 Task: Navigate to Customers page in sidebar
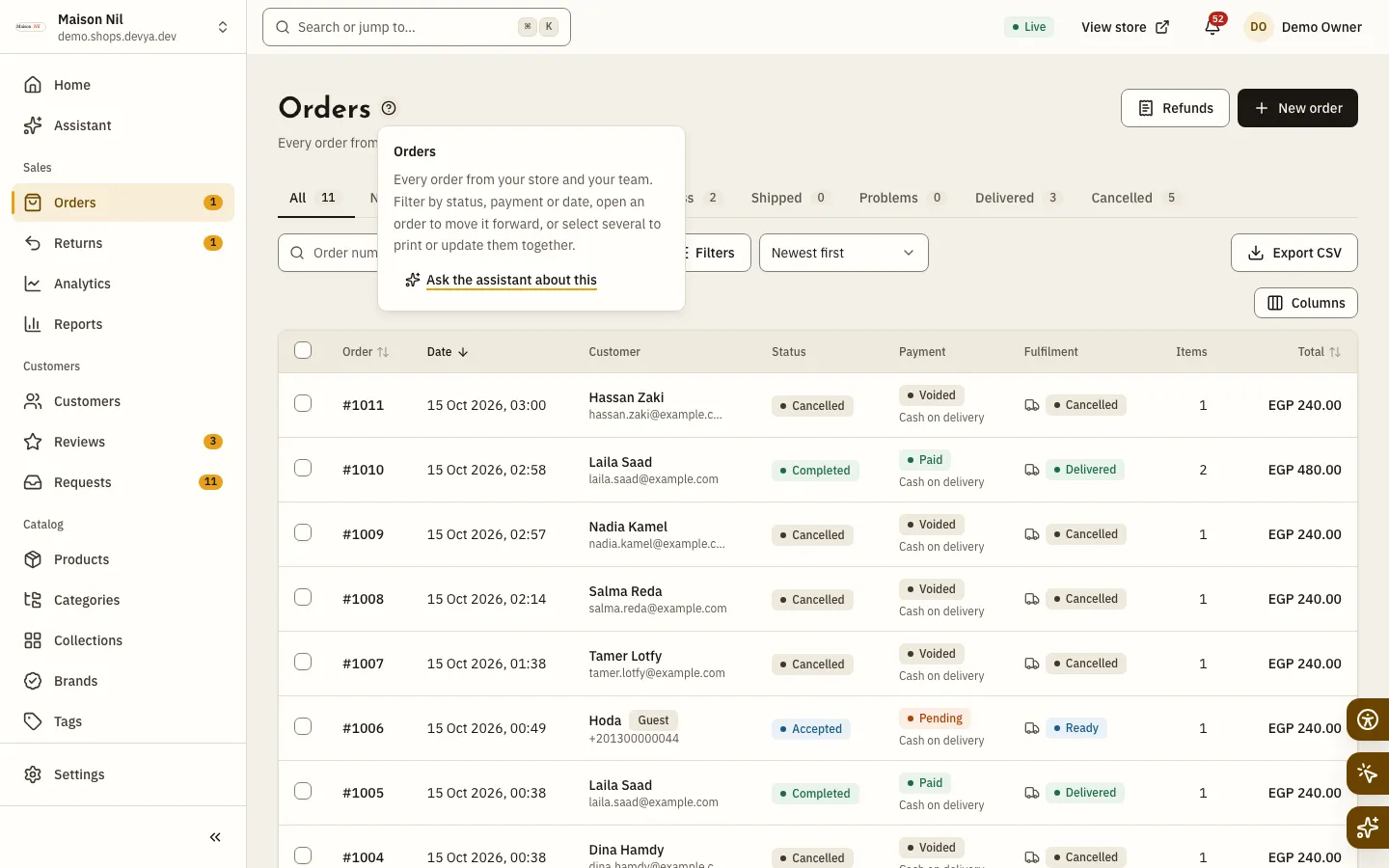tap(123, 401)
